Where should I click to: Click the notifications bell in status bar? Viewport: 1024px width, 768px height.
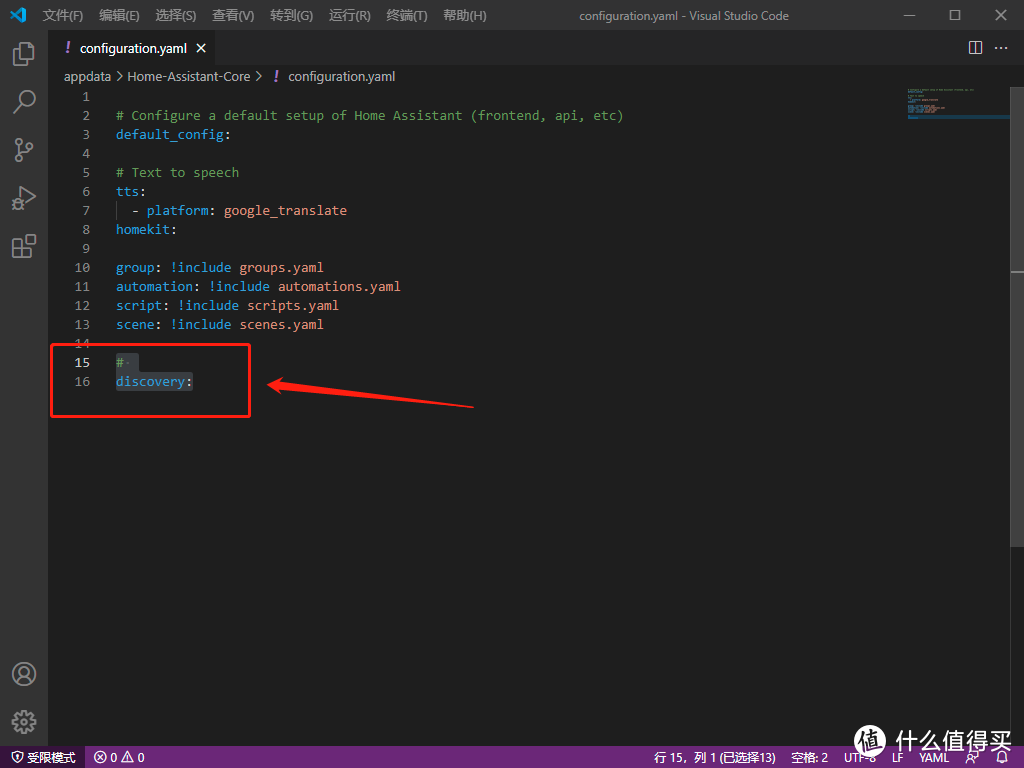point(1002,757)
